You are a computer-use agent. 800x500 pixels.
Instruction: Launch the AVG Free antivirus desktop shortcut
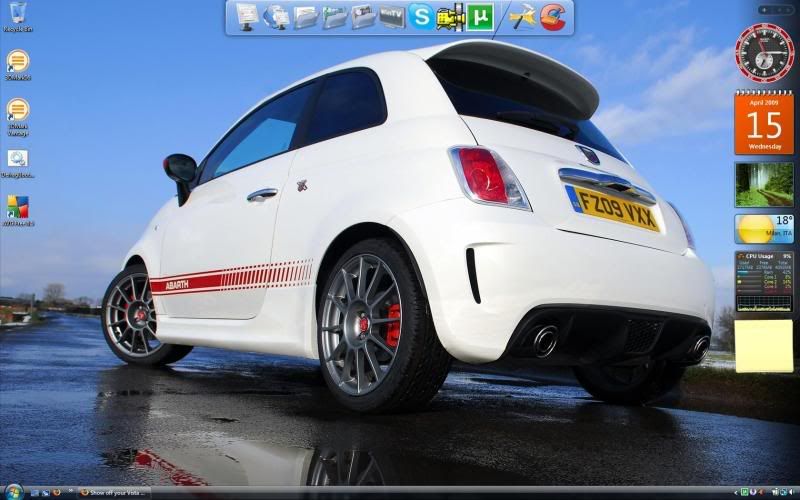coord(18,210)
